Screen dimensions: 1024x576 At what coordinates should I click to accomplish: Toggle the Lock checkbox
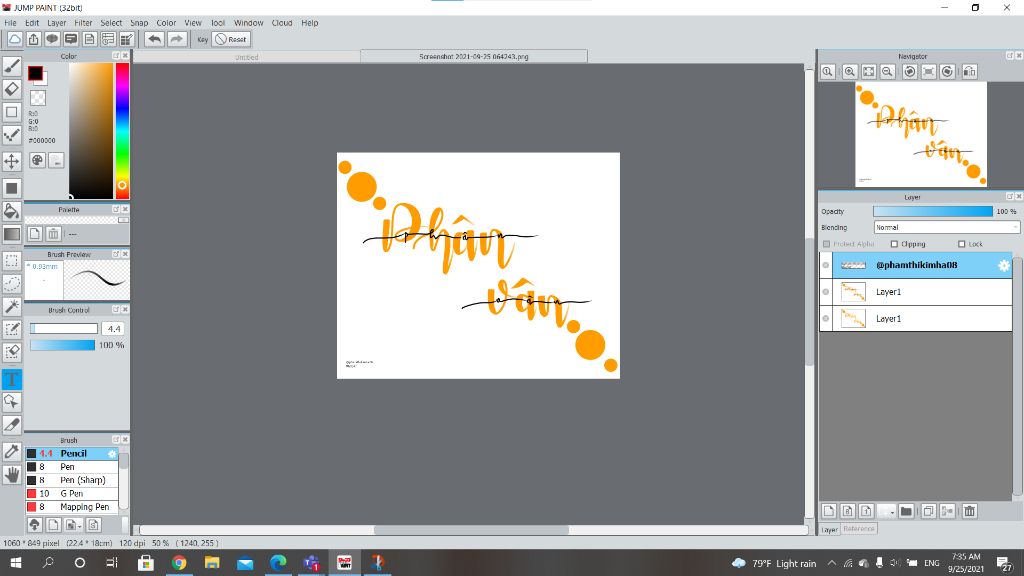(x=961, y=244)
